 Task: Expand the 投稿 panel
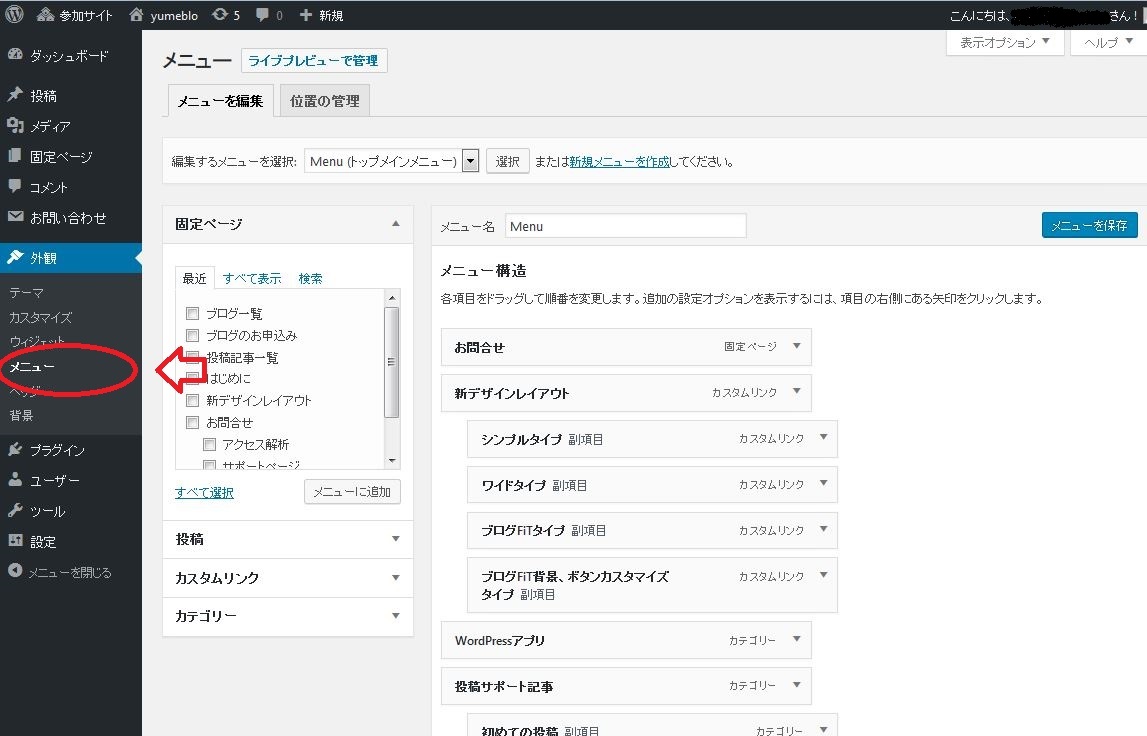[x=287, y=539]
